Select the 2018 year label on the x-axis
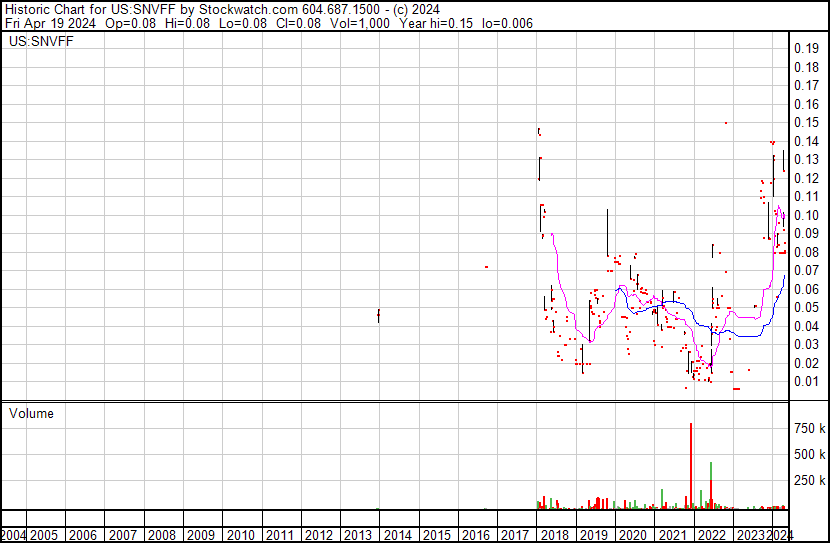 click(553, 535)
